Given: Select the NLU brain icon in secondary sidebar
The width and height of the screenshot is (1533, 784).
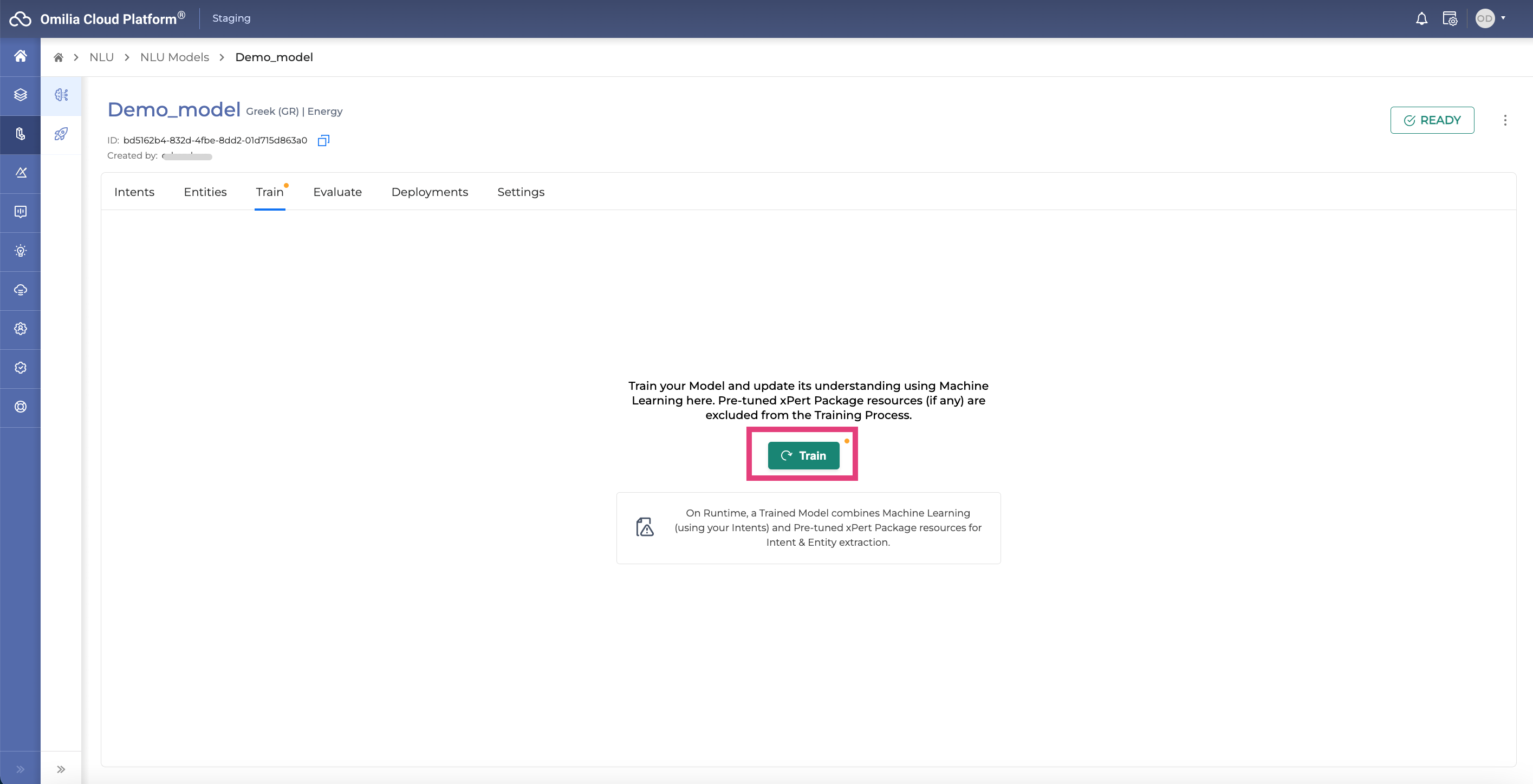Looking at the screenshot, I should [61, 95].
